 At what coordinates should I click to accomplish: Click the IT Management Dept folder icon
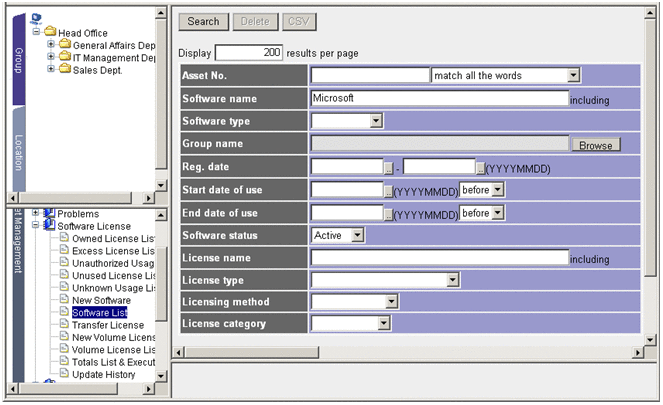(65, 56)
